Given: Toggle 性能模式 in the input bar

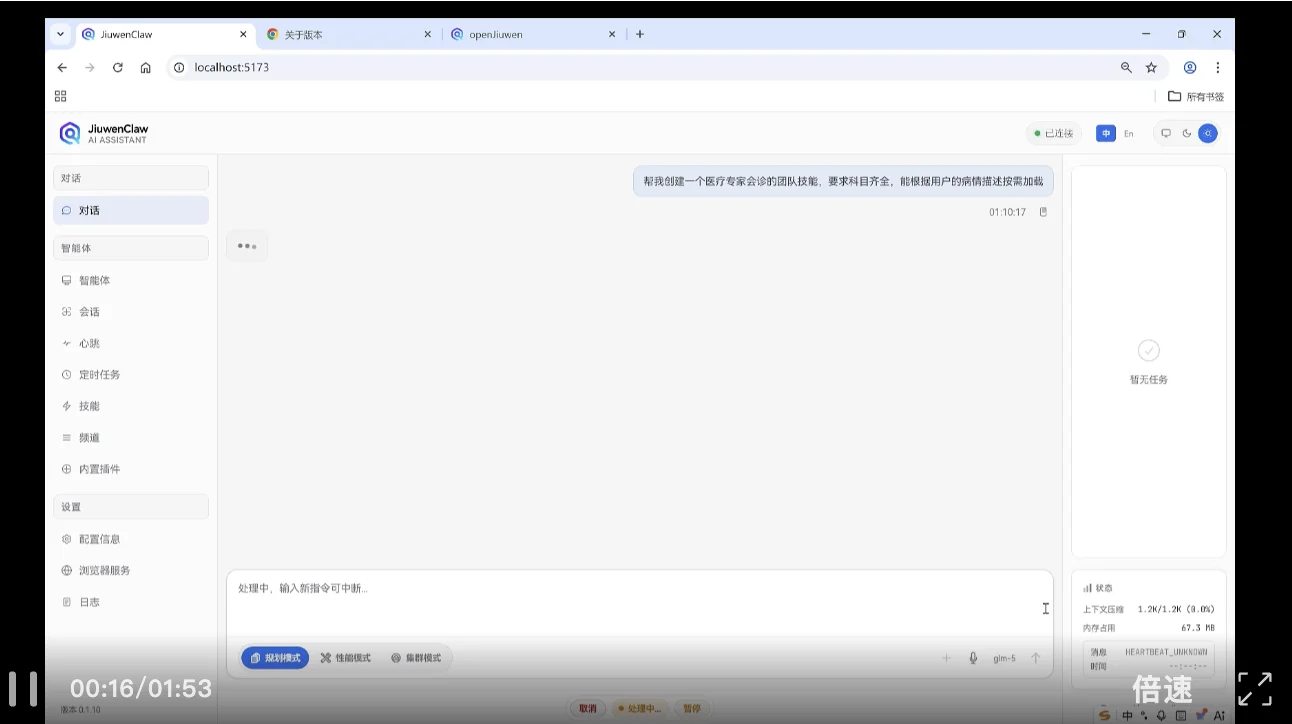Looking at the screenshot, I should click(344, 657).
